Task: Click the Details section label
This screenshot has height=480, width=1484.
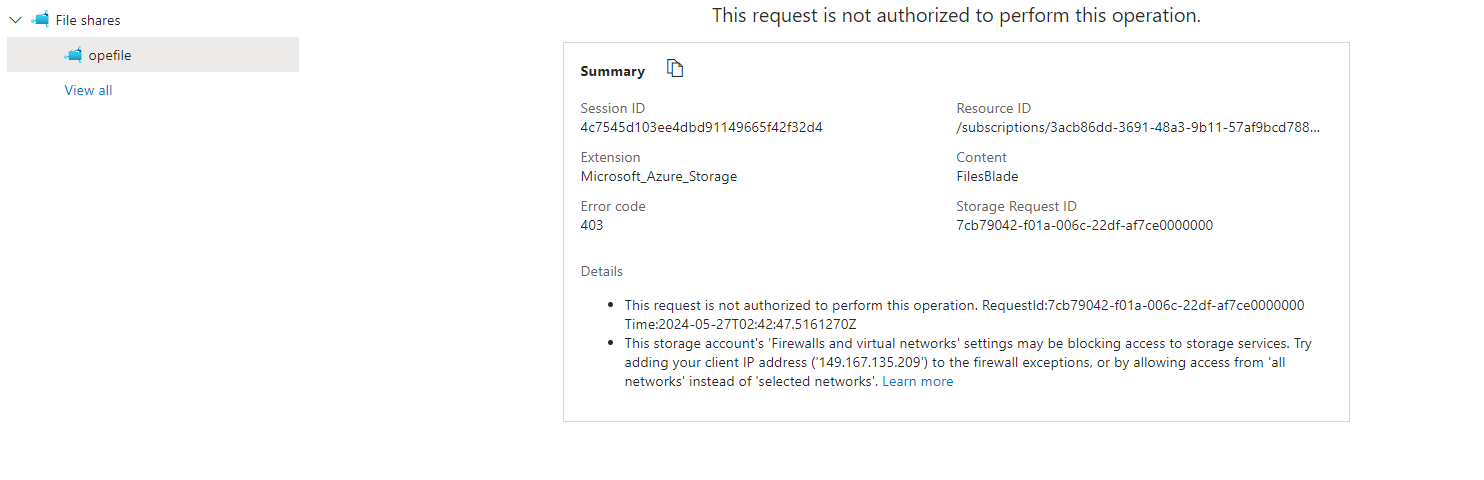Action: (x=601, y=271)
